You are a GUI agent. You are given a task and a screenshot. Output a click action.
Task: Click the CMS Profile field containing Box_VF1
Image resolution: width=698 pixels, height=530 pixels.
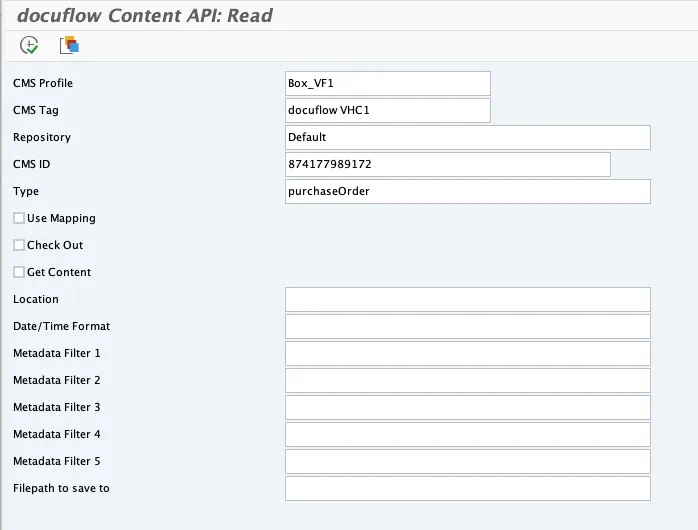(x=388, y=83)
